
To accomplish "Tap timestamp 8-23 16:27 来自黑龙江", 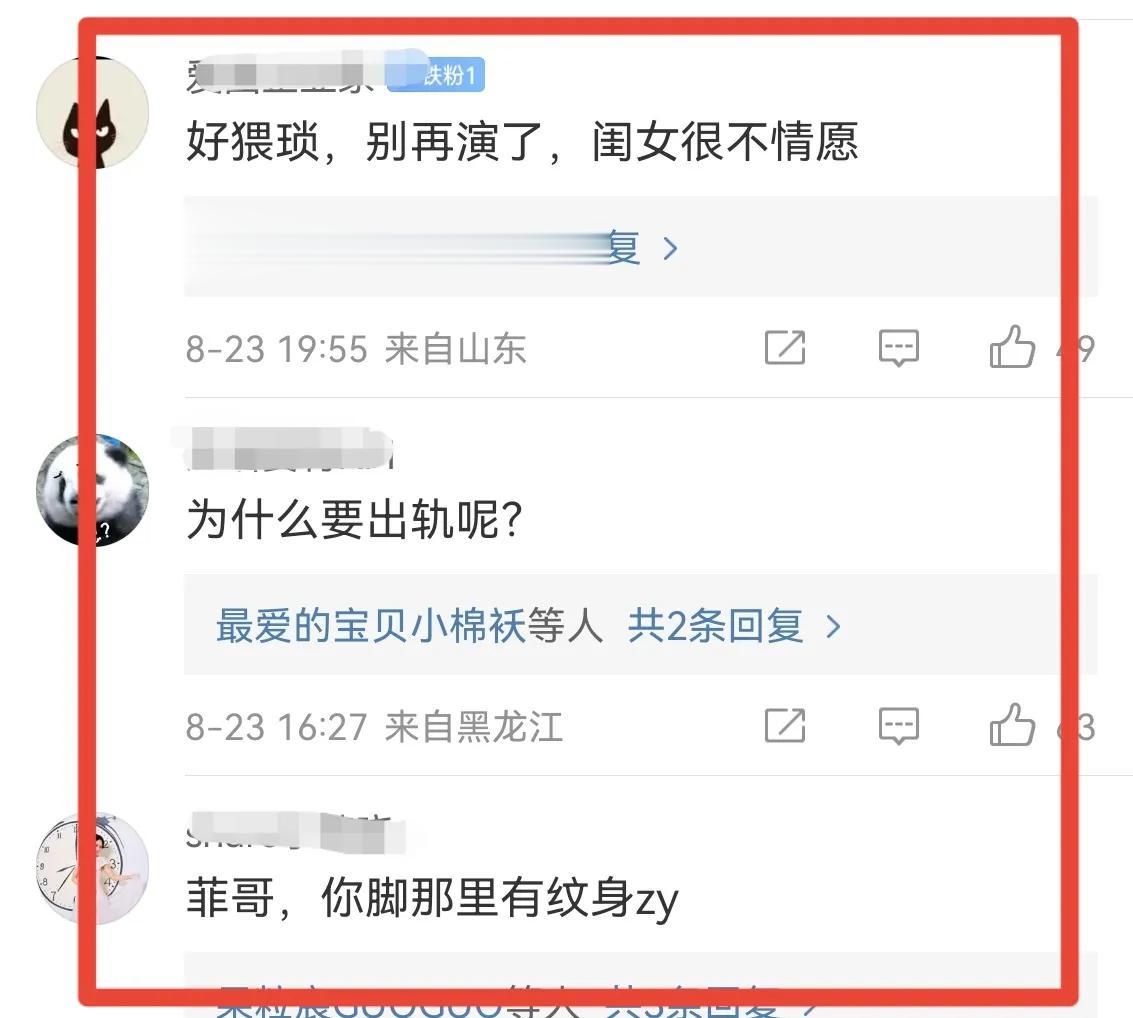I will tap(374, 727).
